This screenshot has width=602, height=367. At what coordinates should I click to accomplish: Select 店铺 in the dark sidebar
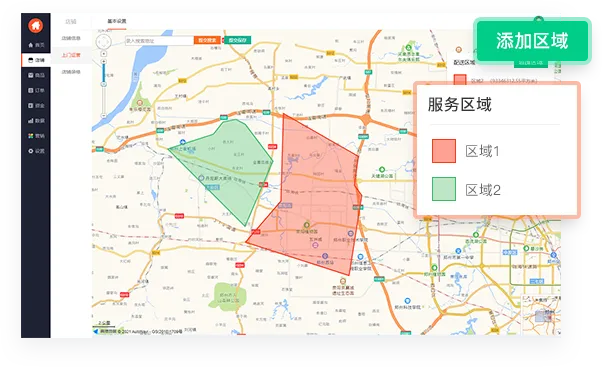[x=36, y=60]
